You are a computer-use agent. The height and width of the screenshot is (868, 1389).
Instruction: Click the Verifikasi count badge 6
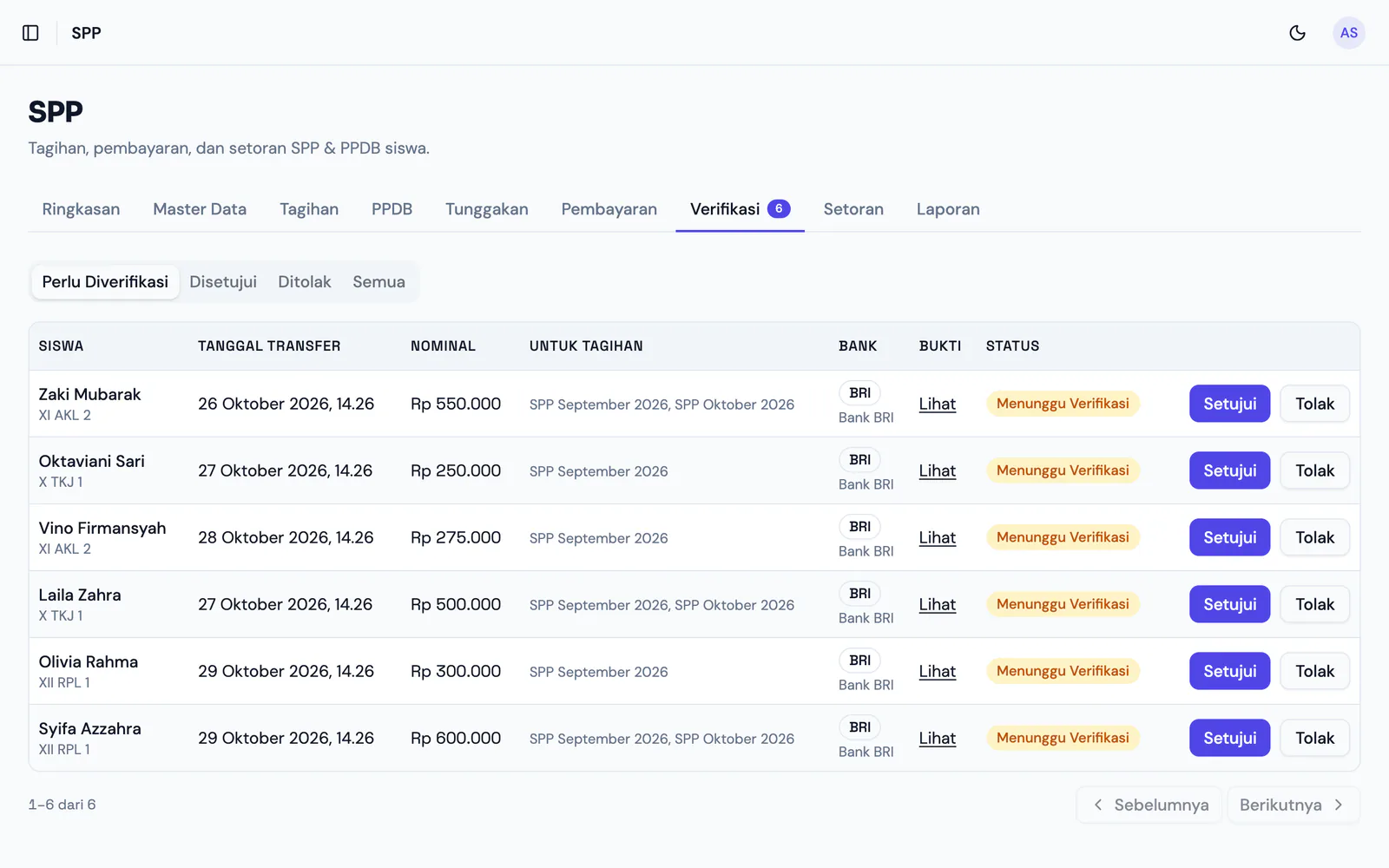[779, 208]
